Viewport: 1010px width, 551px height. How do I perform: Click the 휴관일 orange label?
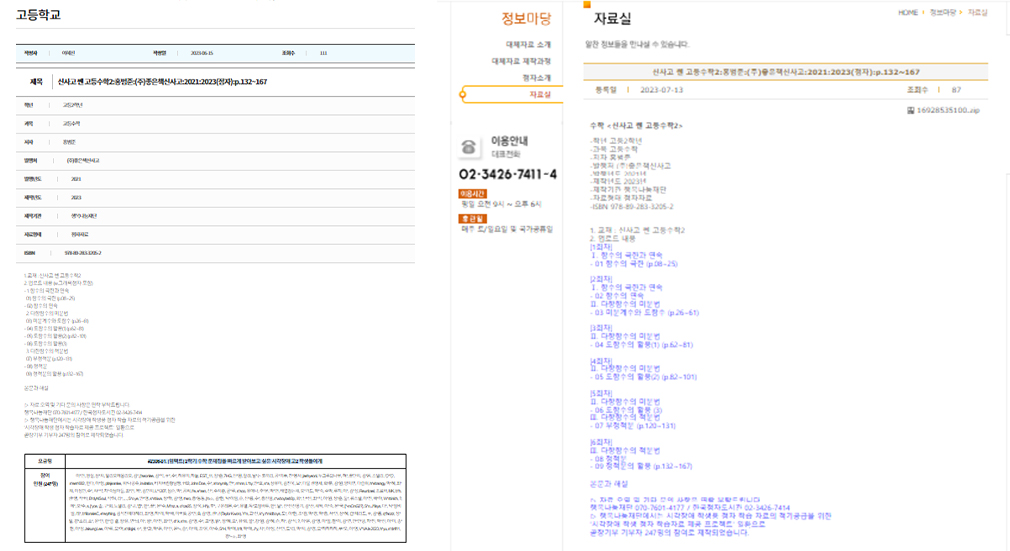tap(471, 218)
